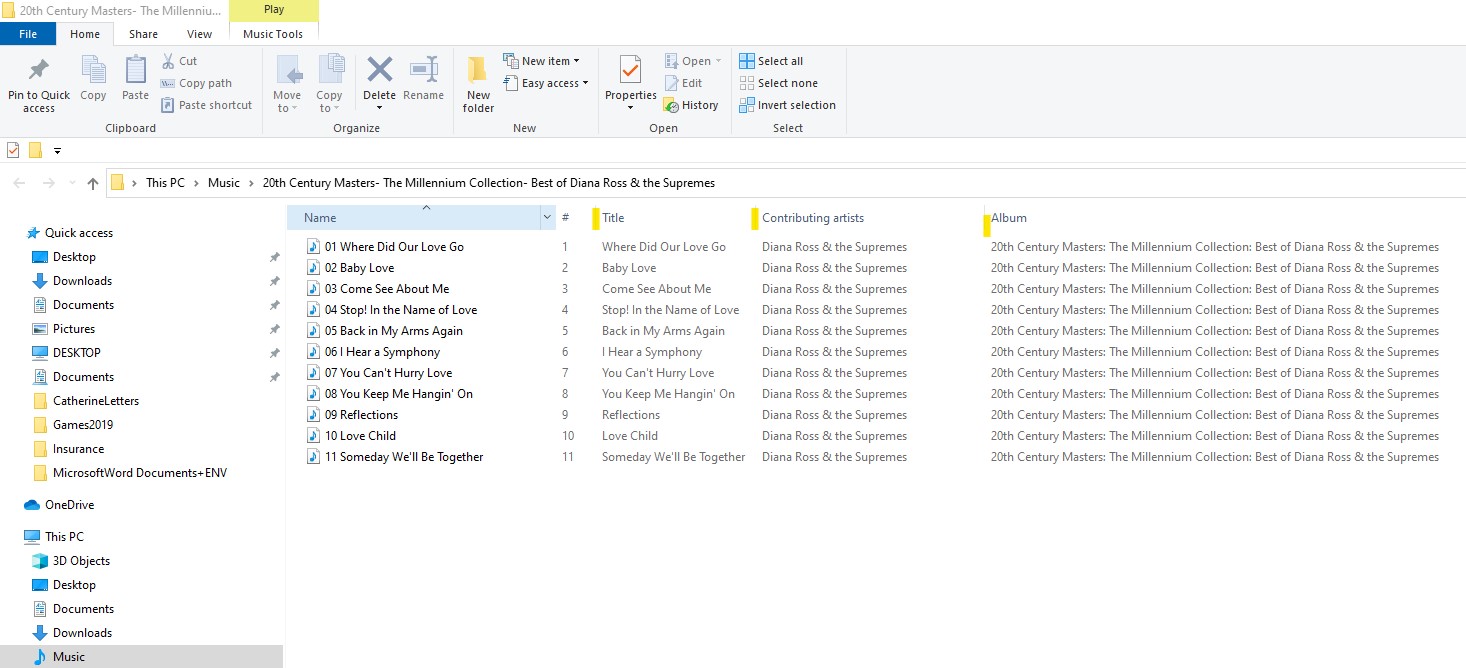
Task: Click the quick access Properties checkmark icon
Action: 13,150
